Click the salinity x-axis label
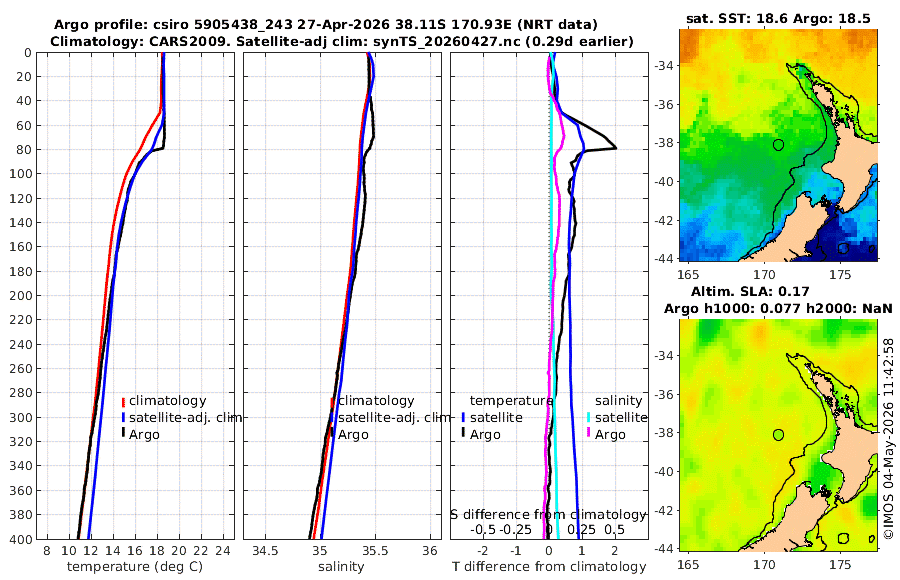Screen dimensions: 900x580 click(x=341, y=567)
